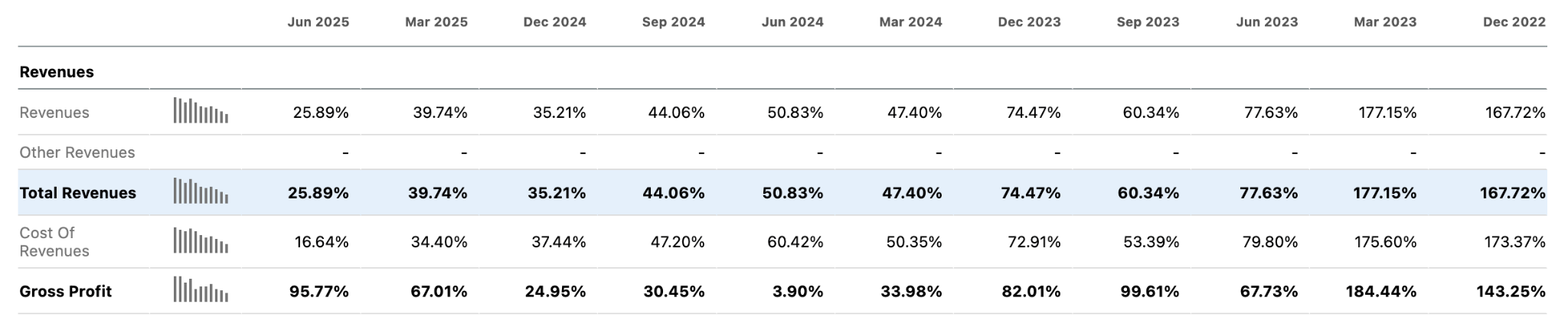
Task: Select Gross Profit value 184.44% for Mar 2023
Action: 1381,292
